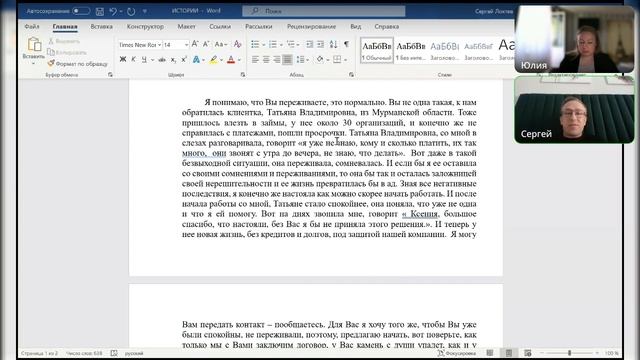
Task: Toggle Strikethrough formatting
Action: [x=162, y=60]
